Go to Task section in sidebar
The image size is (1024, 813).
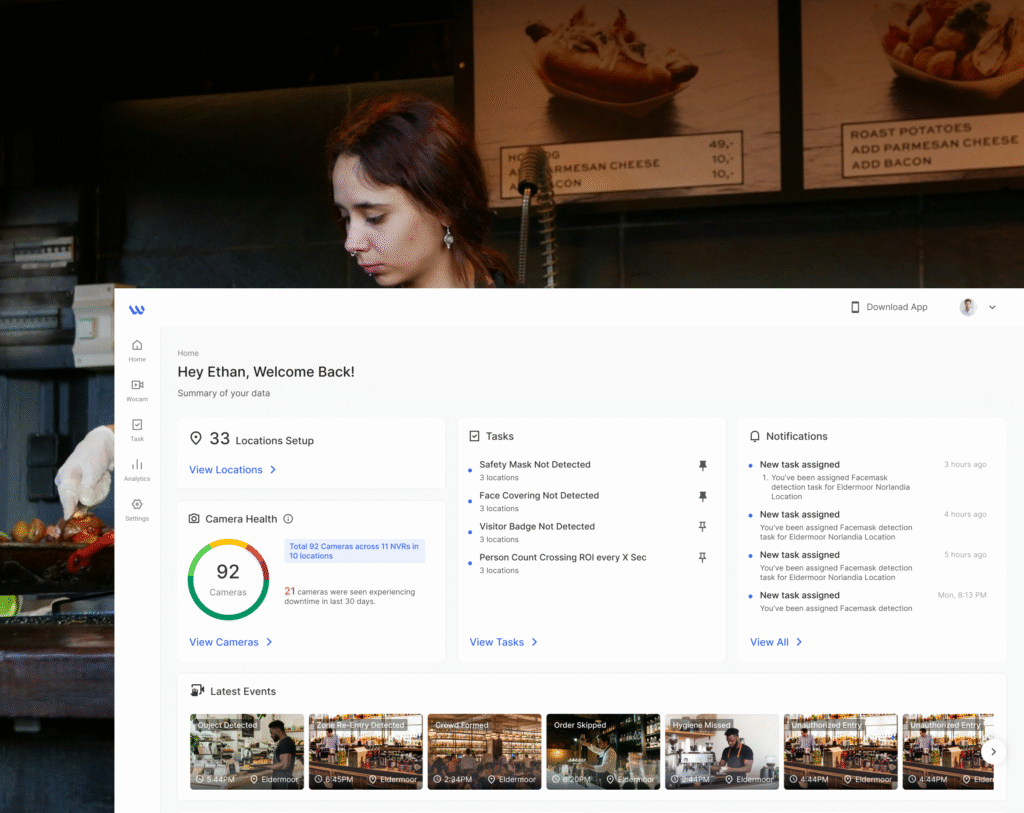137,430
